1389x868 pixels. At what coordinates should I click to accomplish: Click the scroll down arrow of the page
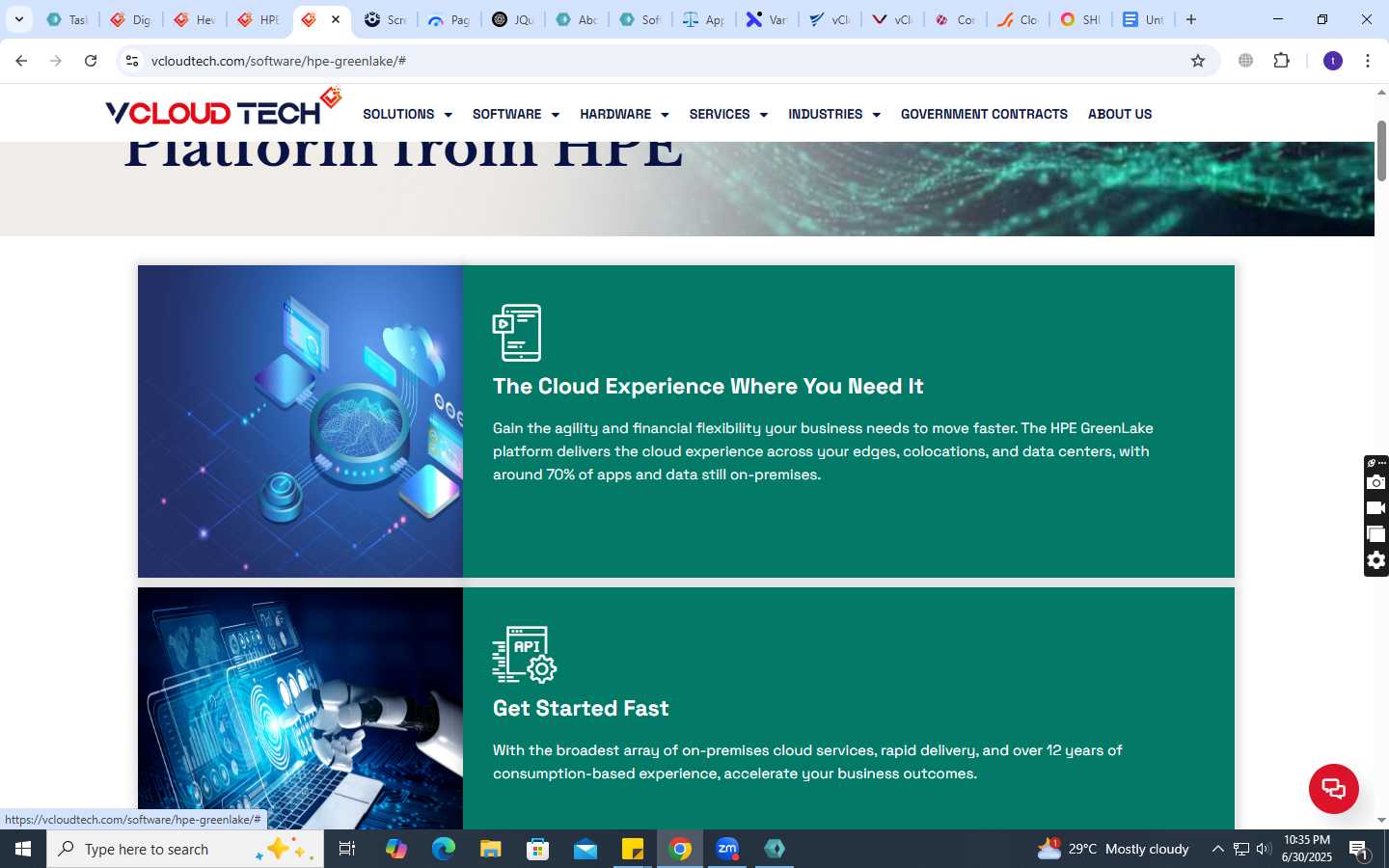pyautogui.click(x=1381, y=820)
